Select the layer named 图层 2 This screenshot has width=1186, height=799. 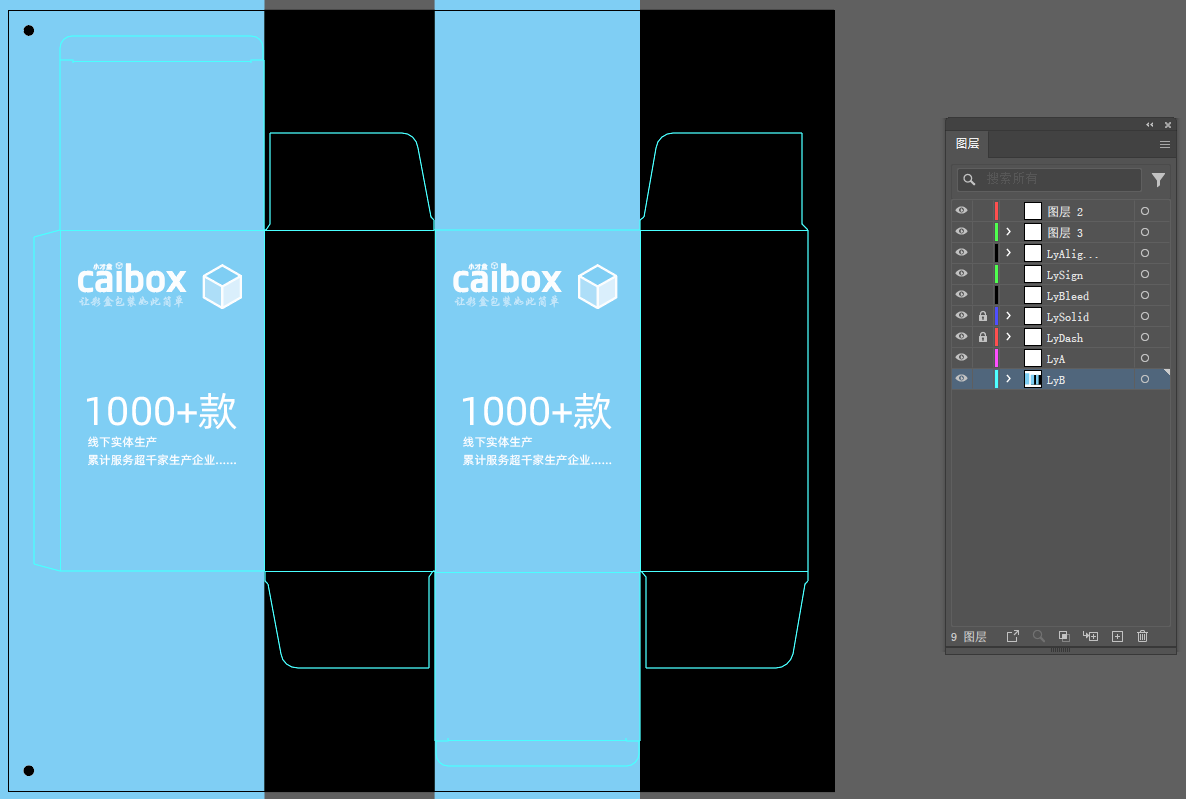point(1065,212)
